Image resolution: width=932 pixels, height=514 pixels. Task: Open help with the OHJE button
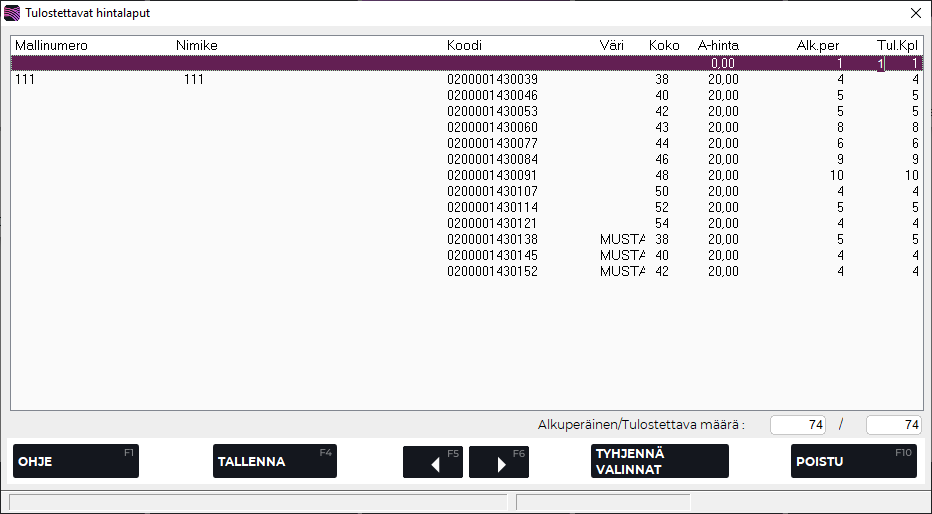click(x=76, y=462)
